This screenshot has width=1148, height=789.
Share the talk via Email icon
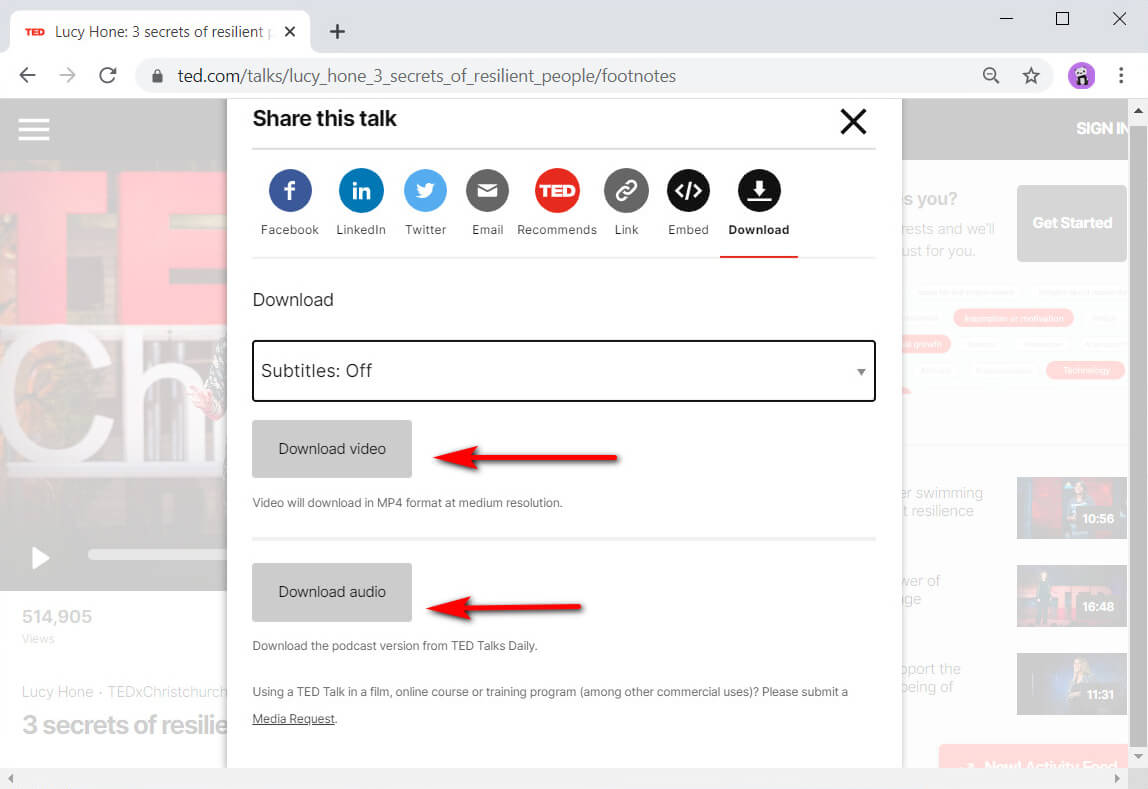(488, 190)
